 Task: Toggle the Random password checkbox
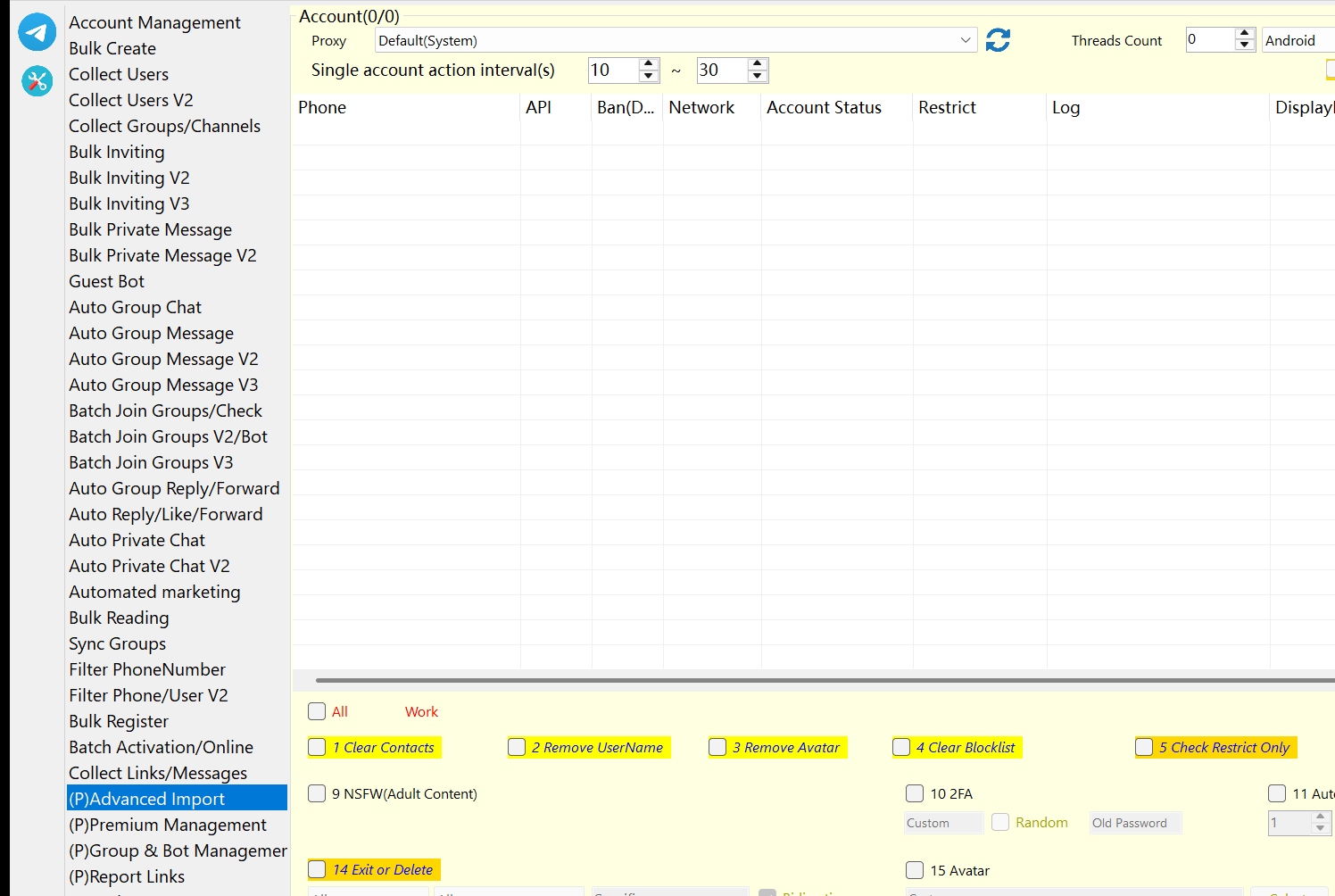(x=1000, y=822)
